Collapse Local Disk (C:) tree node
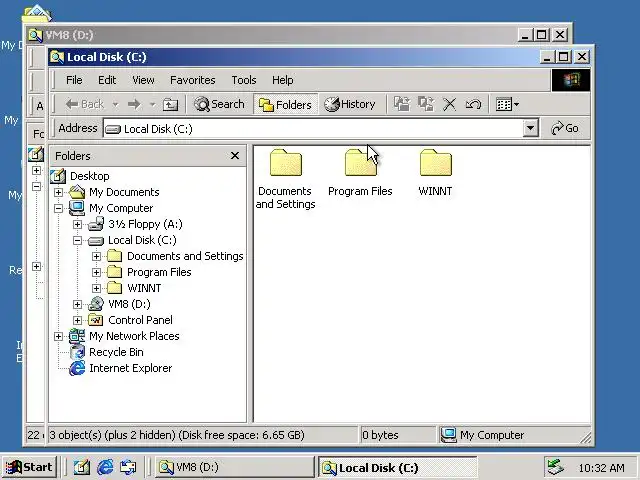The image size is (640, 480). [x=77, y=240]
